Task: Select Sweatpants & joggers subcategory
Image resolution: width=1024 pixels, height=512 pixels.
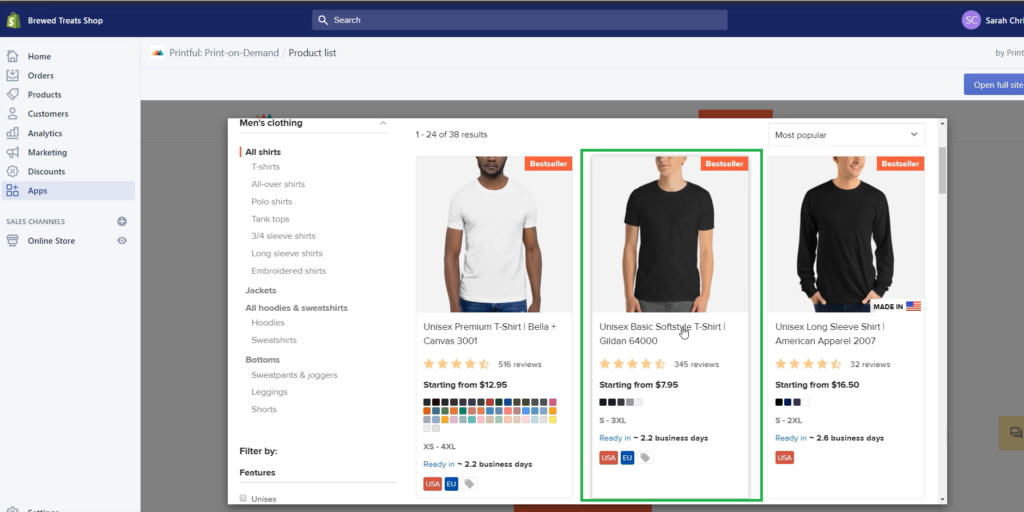Action: (295, 375)
